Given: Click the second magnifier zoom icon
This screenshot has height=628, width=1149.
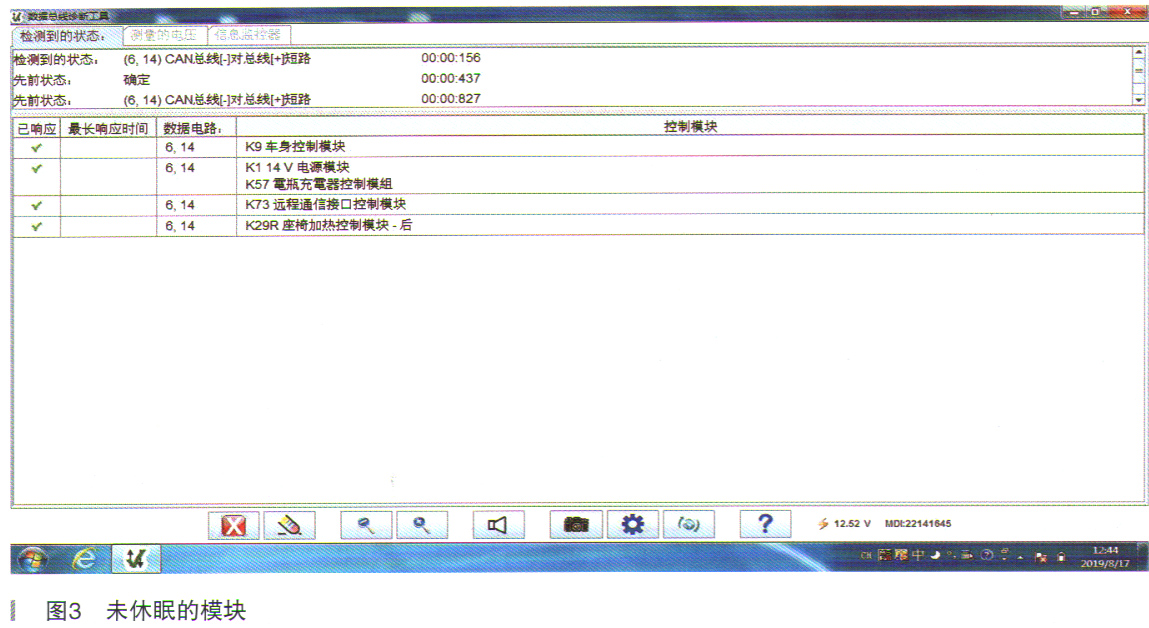Looking at the screenshot, I should click(421, 525).
